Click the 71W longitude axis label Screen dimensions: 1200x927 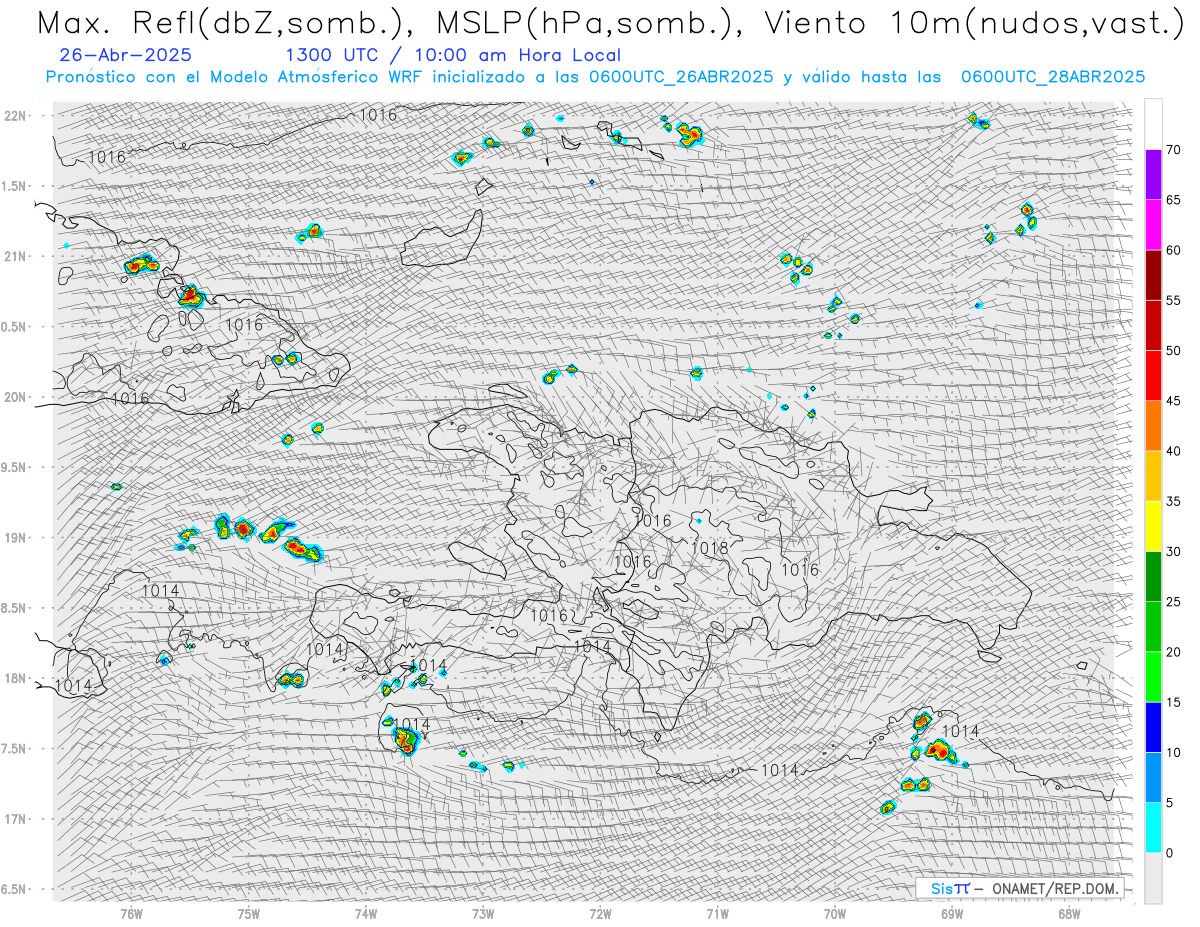coord(717,913)
